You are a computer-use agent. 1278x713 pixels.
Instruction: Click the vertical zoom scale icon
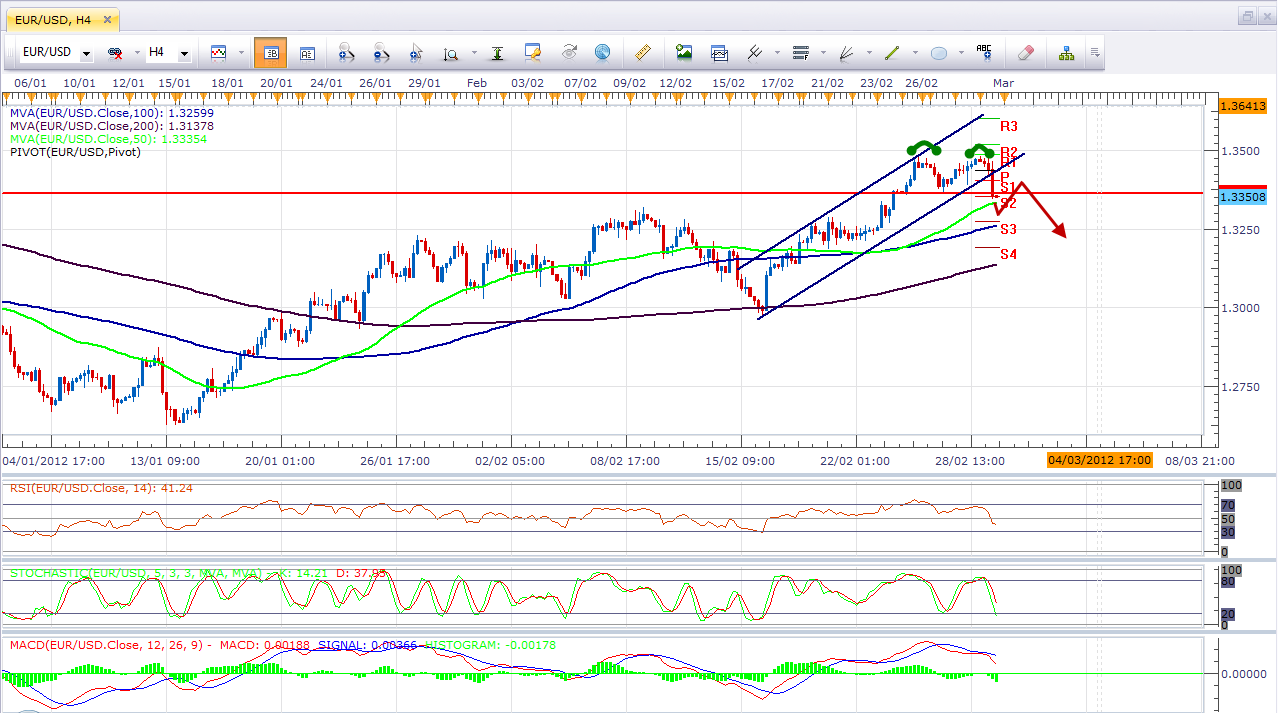(x=451, y=52)
